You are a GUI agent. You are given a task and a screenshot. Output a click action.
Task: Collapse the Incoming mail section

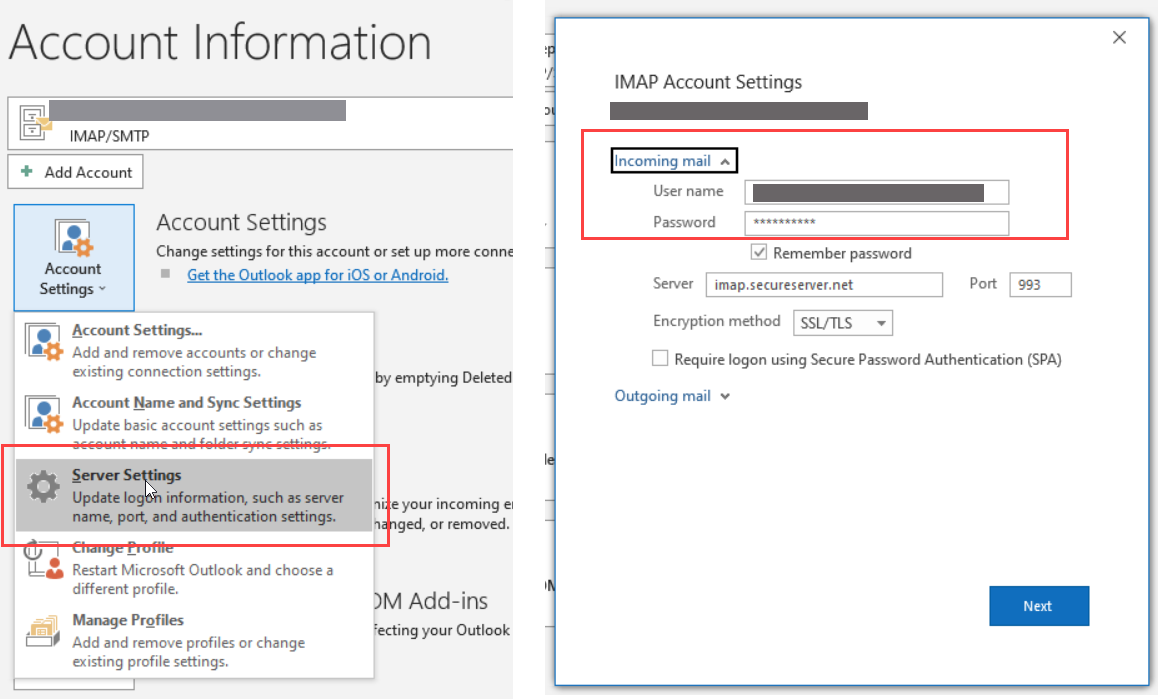coord(674,160)
